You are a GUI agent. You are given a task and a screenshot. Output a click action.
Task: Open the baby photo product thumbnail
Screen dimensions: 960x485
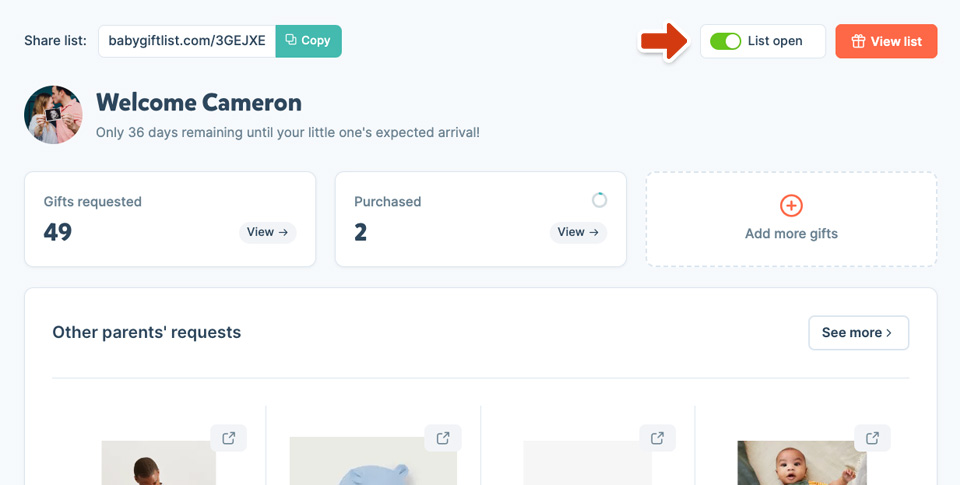pos(801,463)
